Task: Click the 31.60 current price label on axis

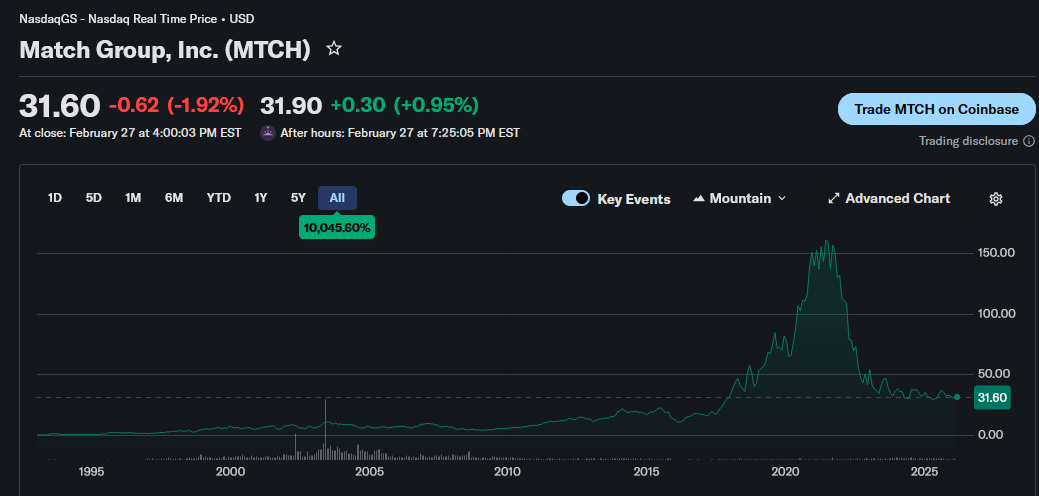Action: 992,397
